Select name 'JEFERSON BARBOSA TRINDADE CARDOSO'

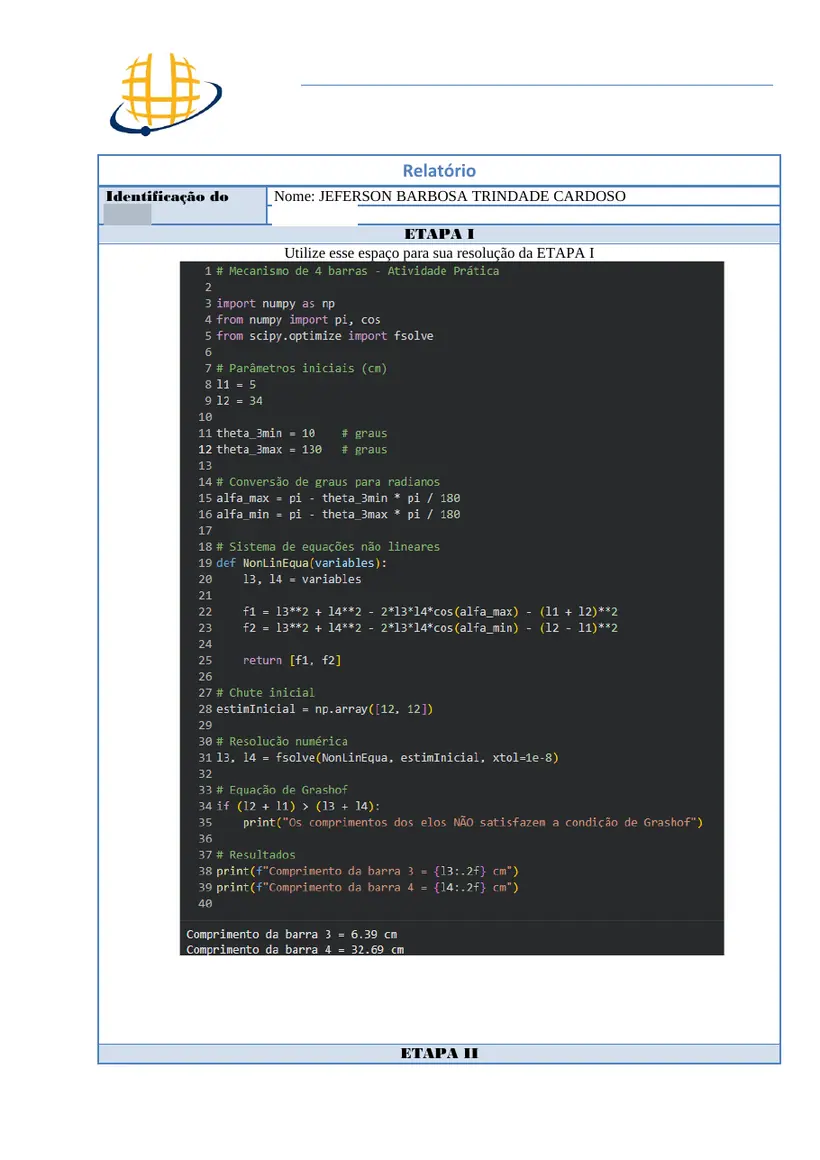pos(472,196)
